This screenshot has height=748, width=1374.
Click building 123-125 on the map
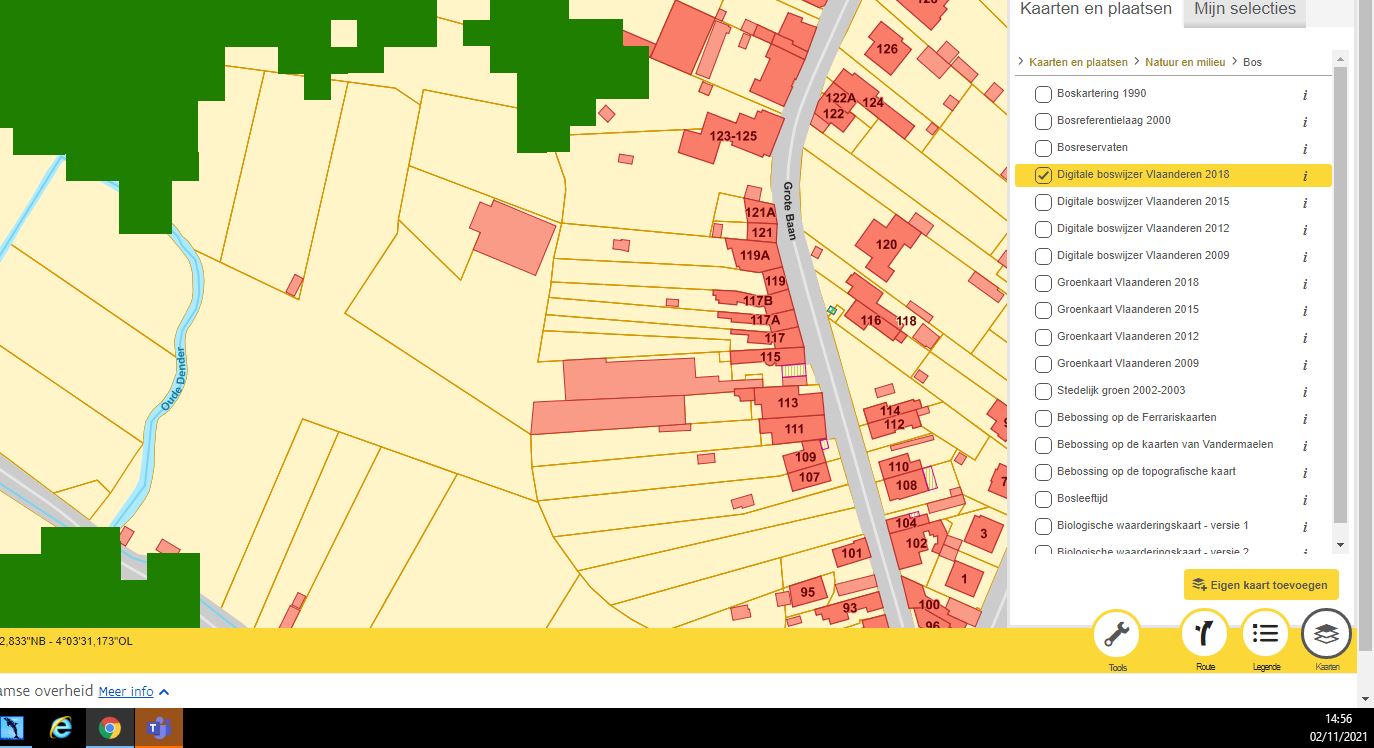point(732,136)
